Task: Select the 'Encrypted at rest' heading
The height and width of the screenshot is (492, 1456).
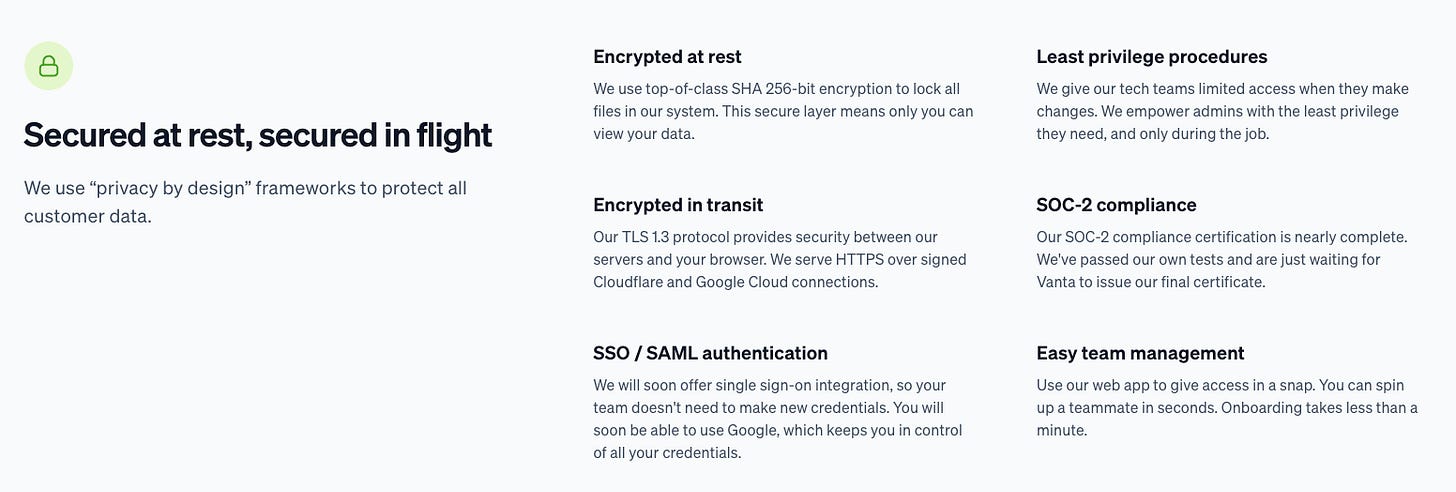Action: (667, 57)
